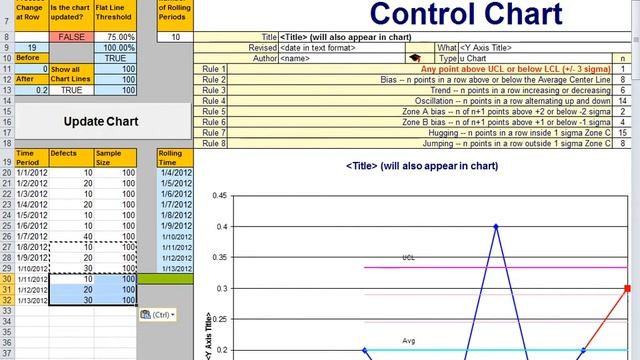Click the Sample Size column header
Image resolution: width=640 pixels, height=360 pixels.
click(x=116, y=158)
